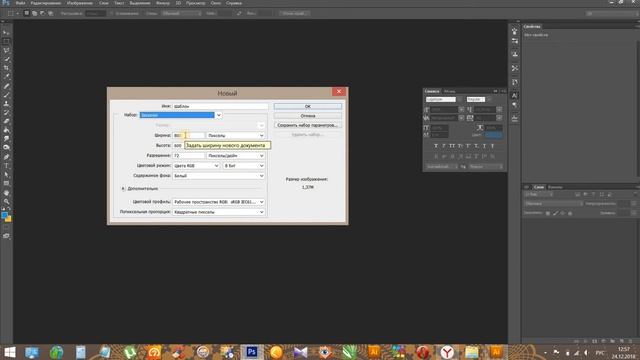Click New Selection icon in options bar
Image resolution: width=640 pixels, height=360 pixels.
(x=27, y=13)
